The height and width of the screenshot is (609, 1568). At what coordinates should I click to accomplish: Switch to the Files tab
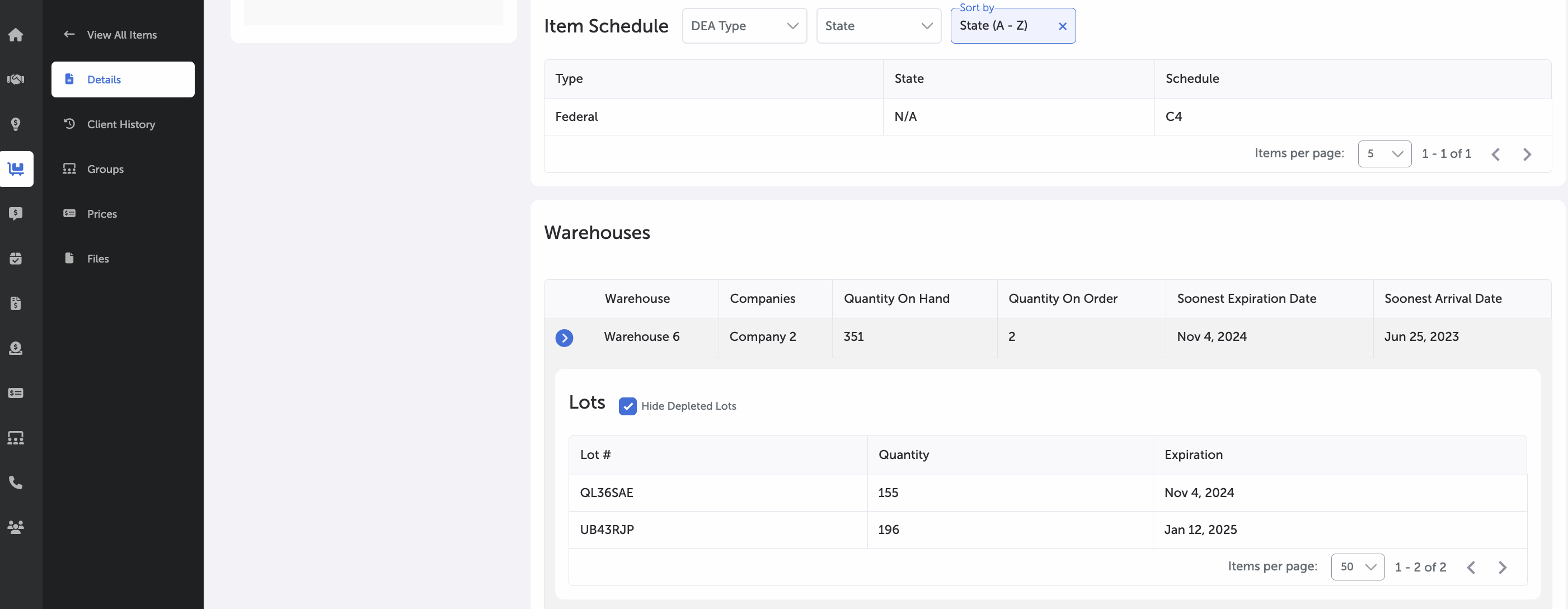tap(123, 258)
